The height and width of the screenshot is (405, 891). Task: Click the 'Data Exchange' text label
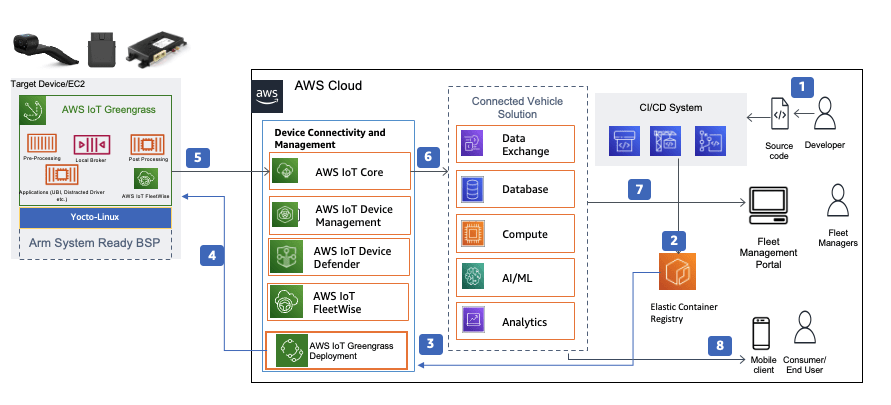coord(526,145)
